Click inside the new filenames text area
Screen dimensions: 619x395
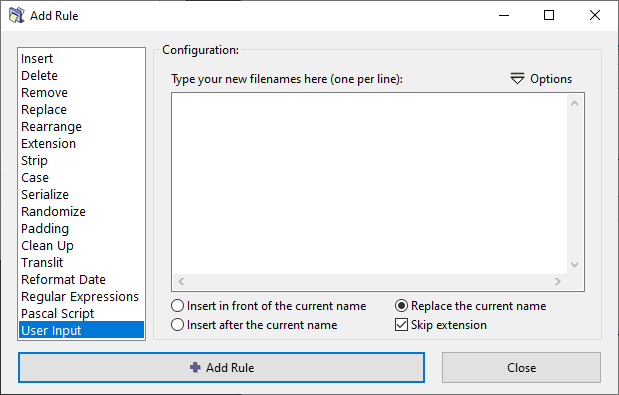pyautogui.click(x=370, y=183)
